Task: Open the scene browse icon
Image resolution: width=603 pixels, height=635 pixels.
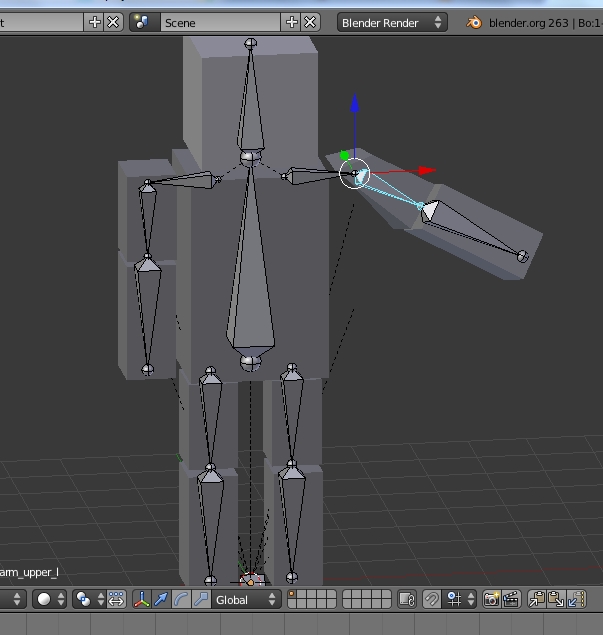Action: (144, 22)
